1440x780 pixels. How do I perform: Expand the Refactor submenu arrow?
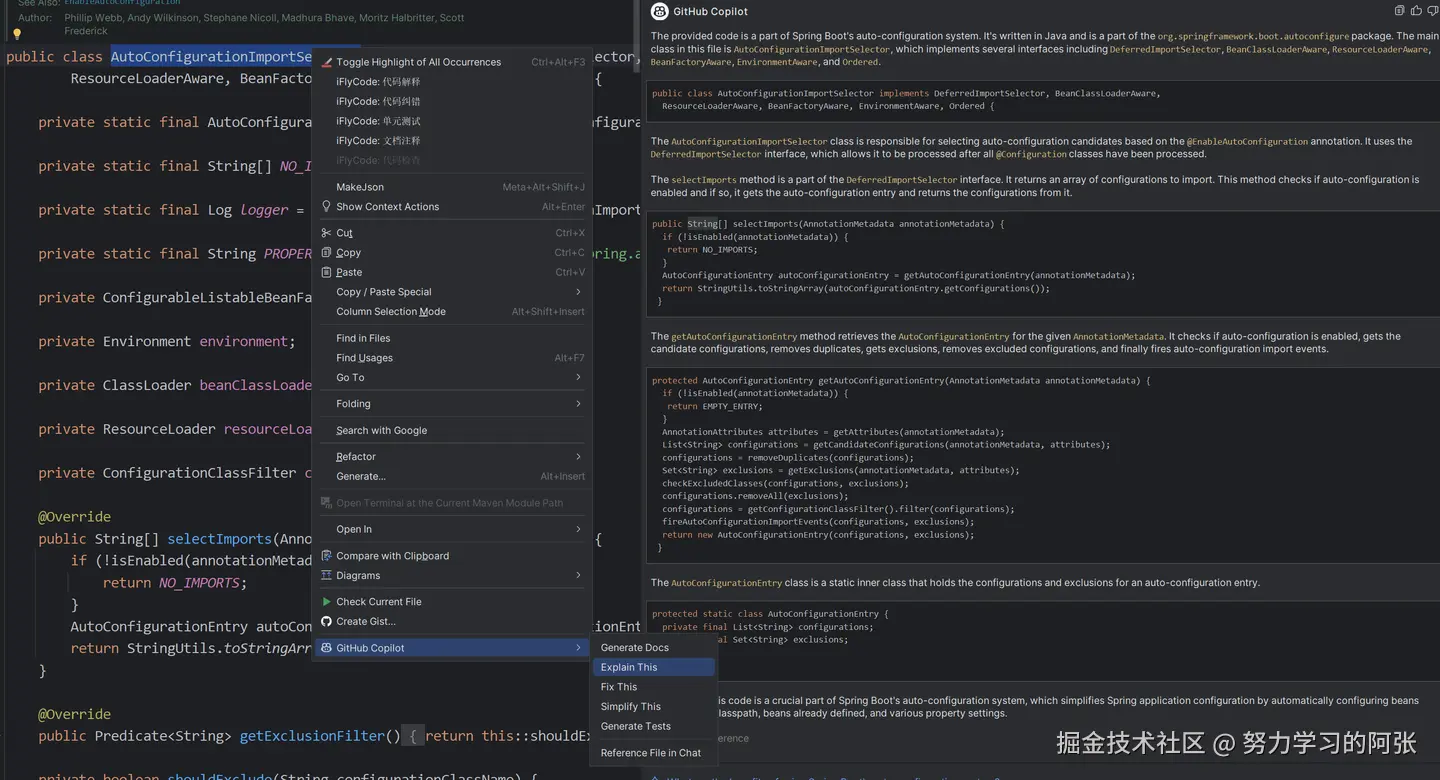pos(578,456)
